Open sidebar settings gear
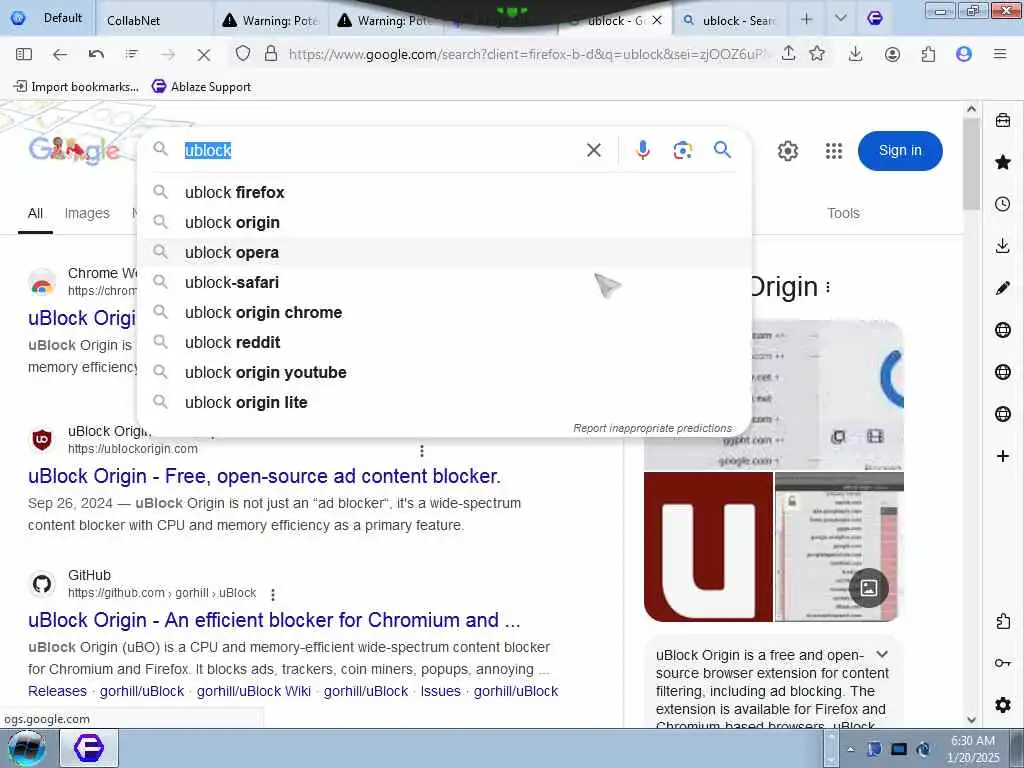The width and height of the screenshot is (1024, 768). coord(1003,705)
